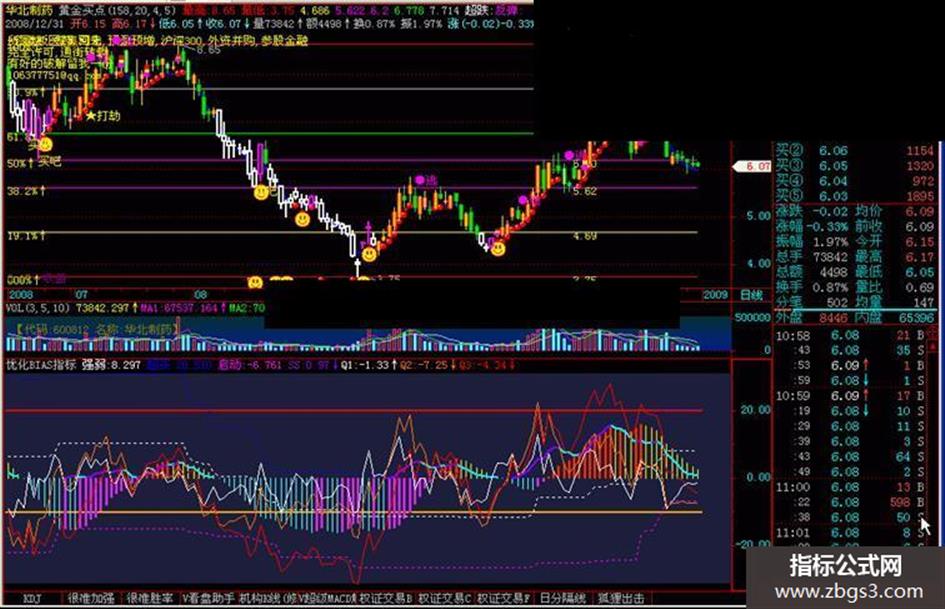Click the 量比 0.69 value
Image resolution: width=945 pixels, height=609 pixels.
tap(919, 288)
